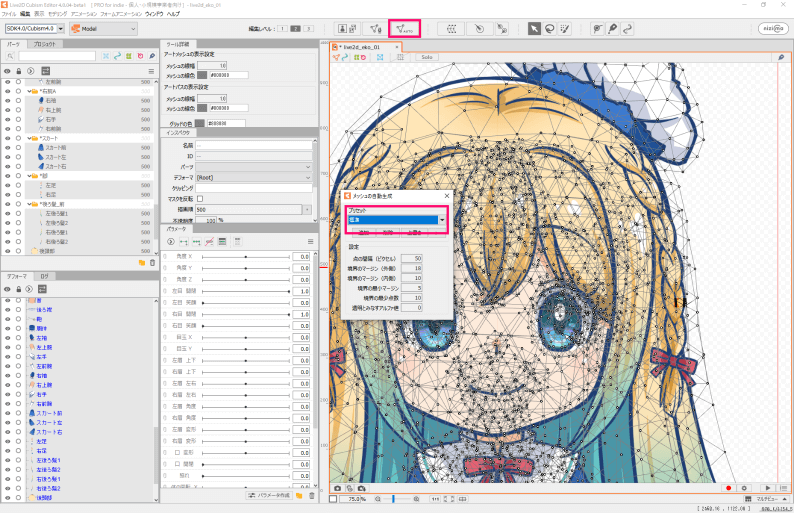This screenshot has width=794, height=513.
Task: Click the search icon in Parts panel
Action: (10, 56)
